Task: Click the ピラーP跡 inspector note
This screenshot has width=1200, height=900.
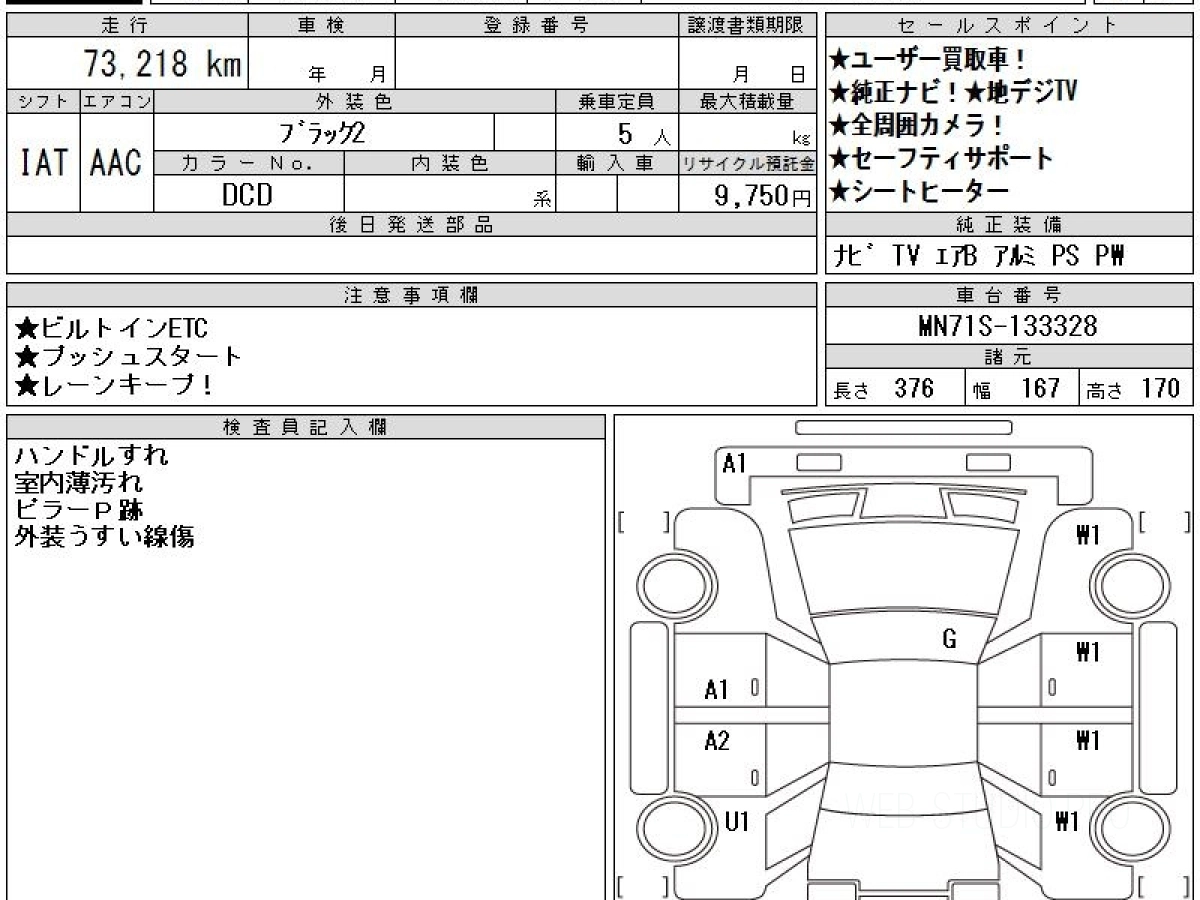Action: point(79,510)
